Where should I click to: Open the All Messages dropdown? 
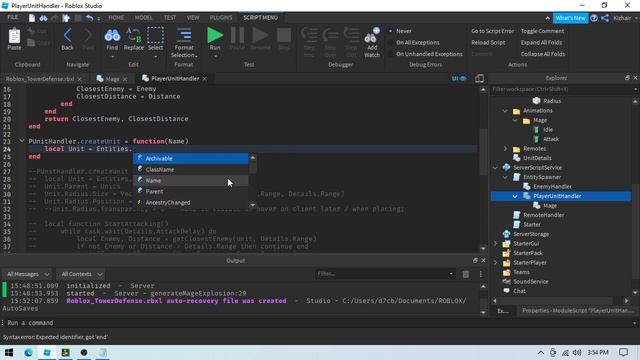coord(27,274)
